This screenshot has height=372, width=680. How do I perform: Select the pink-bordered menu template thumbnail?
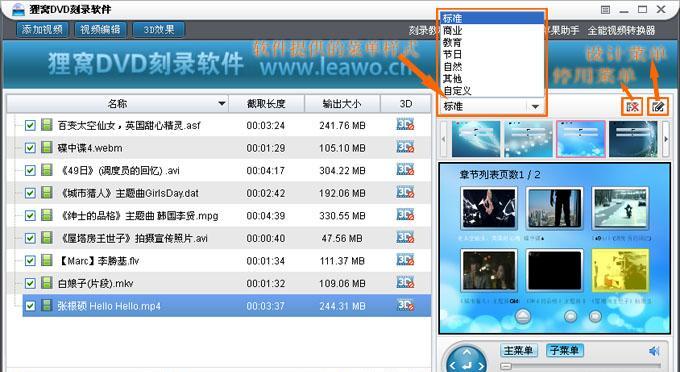click(x=580, y=139)
